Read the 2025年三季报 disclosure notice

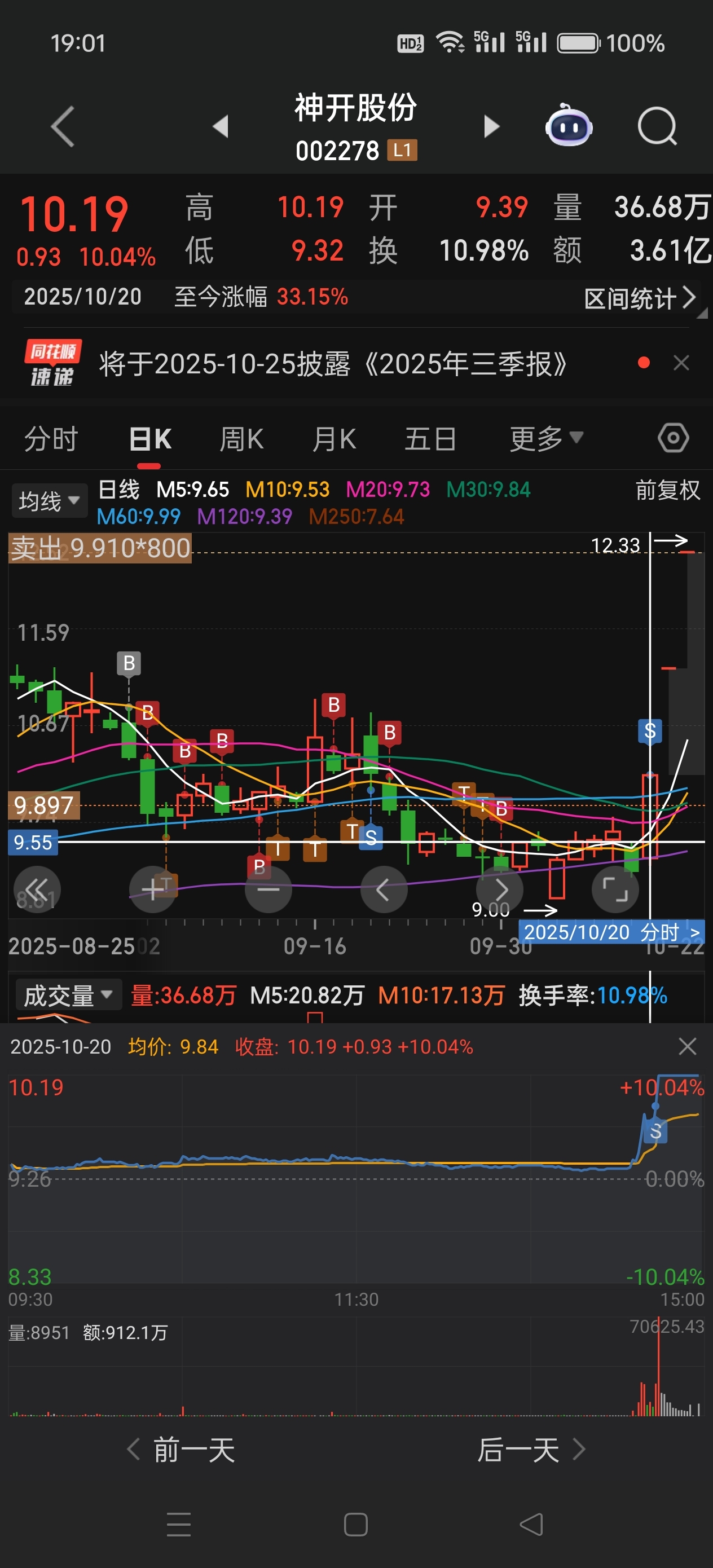(333, 364)
